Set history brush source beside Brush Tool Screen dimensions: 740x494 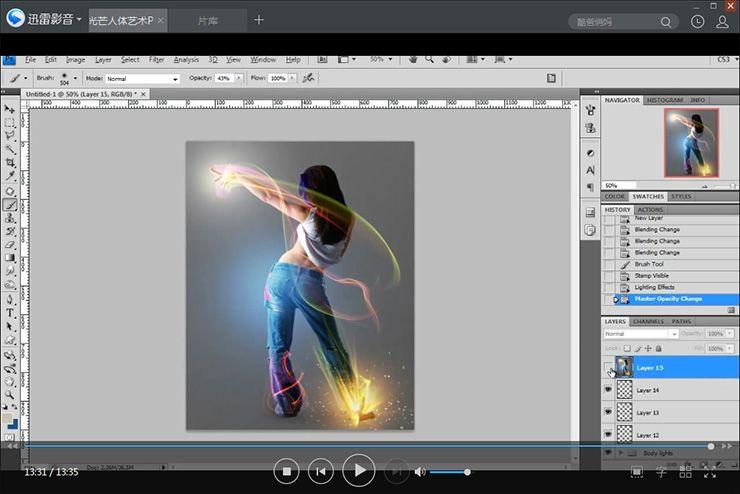coord(609,264)
